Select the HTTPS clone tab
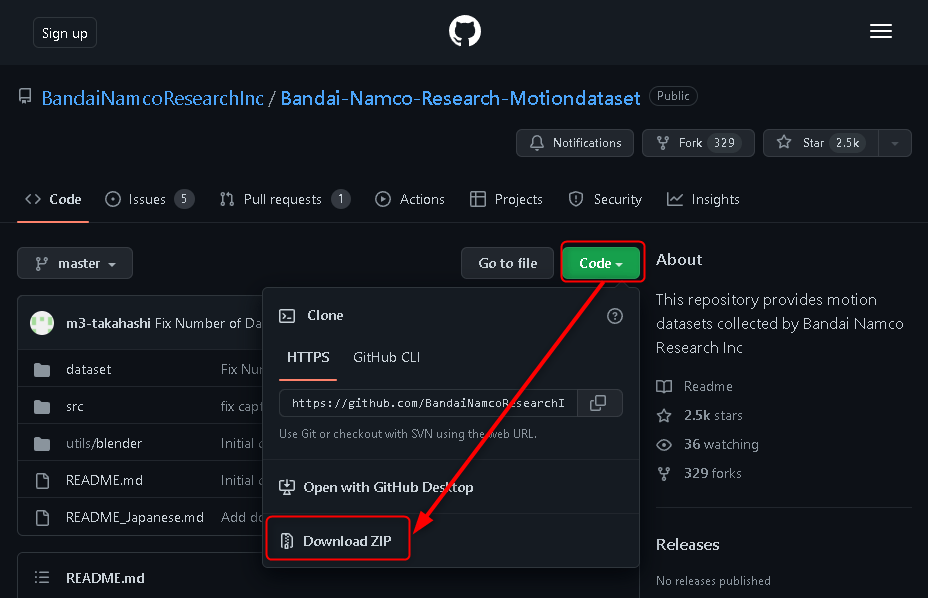Image resolution: width=928 pixels, height=598 pixels. [308, 358]
